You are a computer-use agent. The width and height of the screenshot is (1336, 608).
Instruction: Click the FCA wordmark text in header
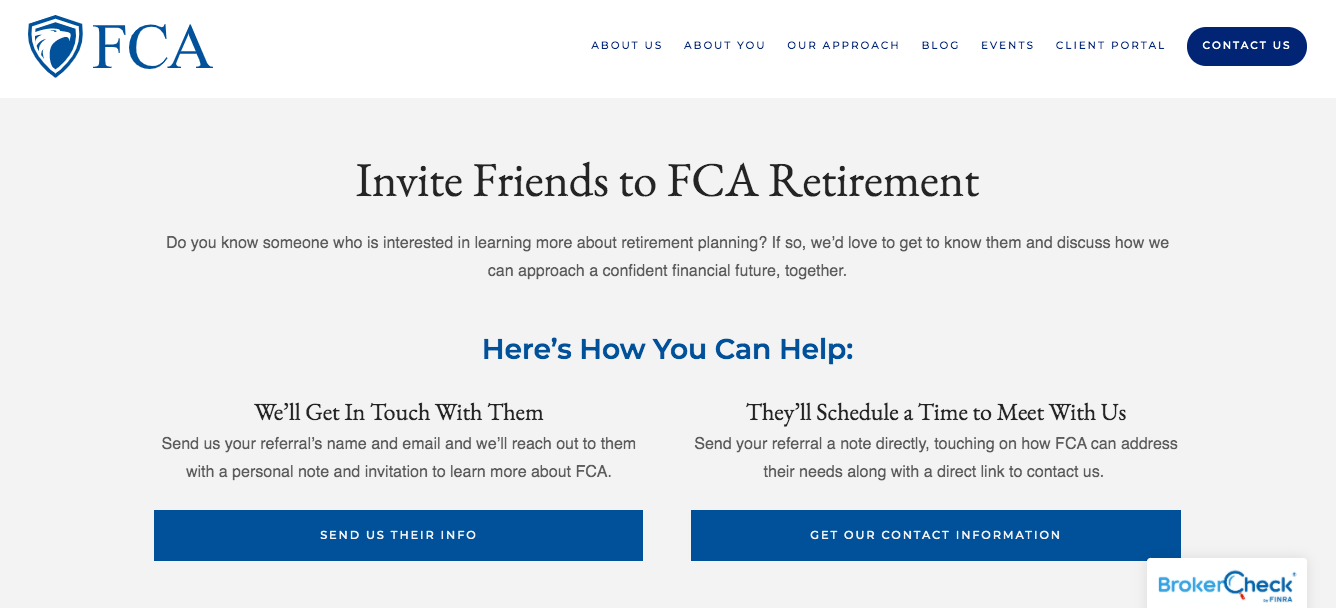[x=153, y=47]
